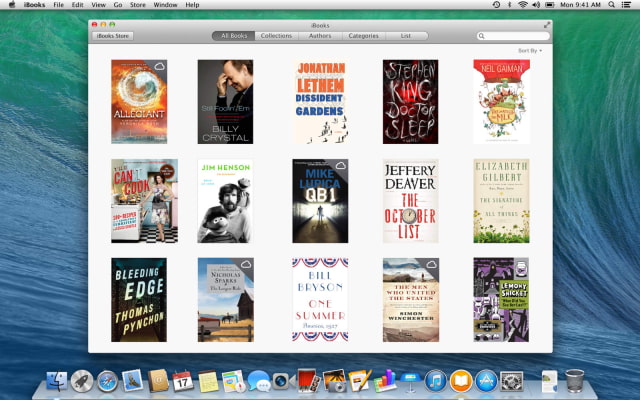This screenshot has width=640, height=400.
Task: Switch to the Authors view tab
Action: [319, 36]
